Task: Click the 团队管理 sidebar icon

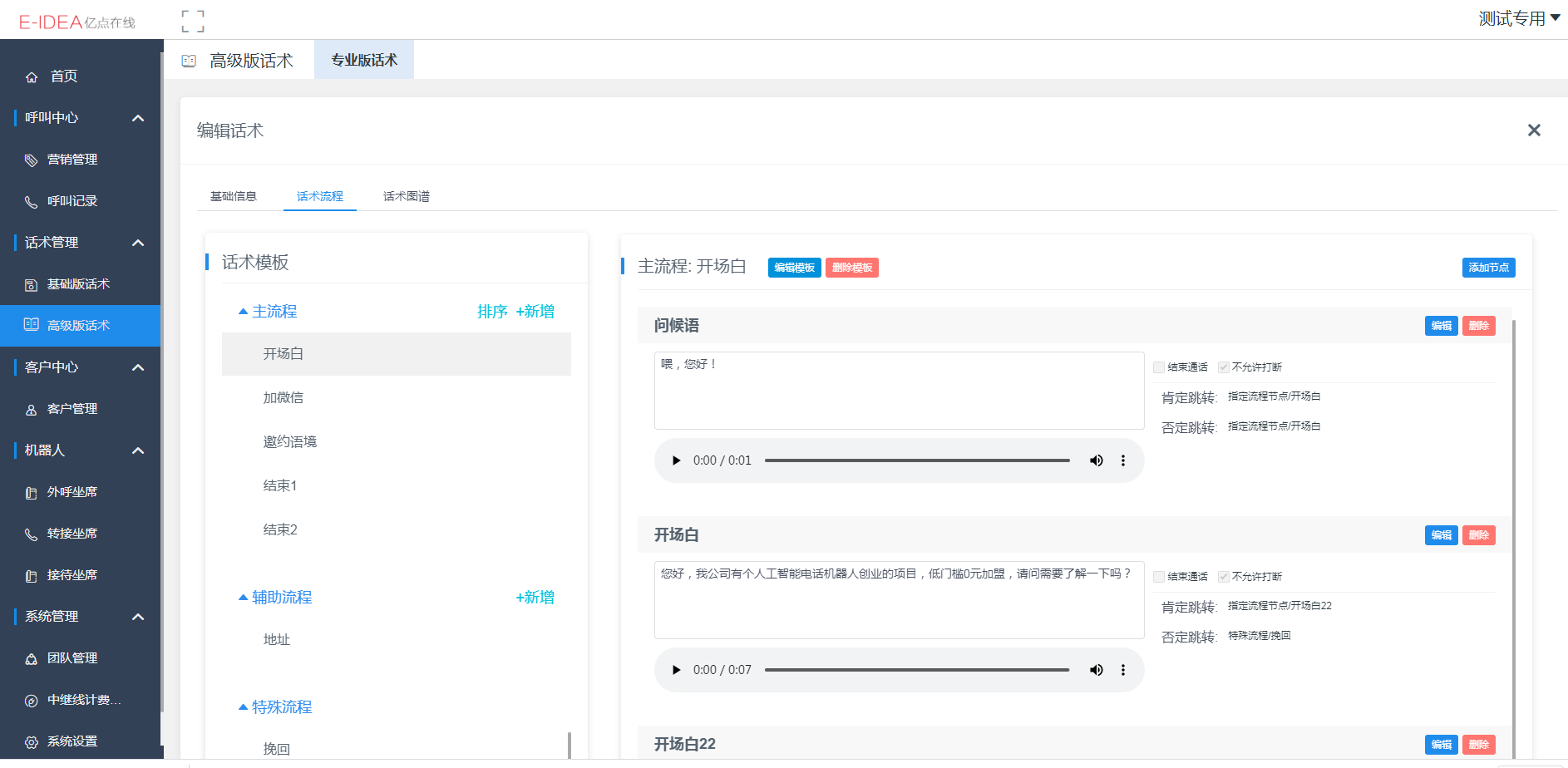Action: point(32,659)
